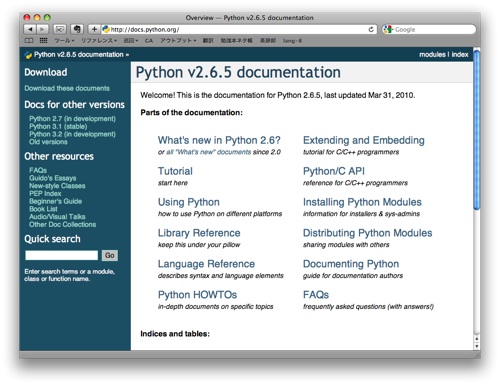Image resolution: width=500 pixels, height=385 pixels.
Task: Open the アウトプット bookmarks folder dropdown
Action: [178, 41]
